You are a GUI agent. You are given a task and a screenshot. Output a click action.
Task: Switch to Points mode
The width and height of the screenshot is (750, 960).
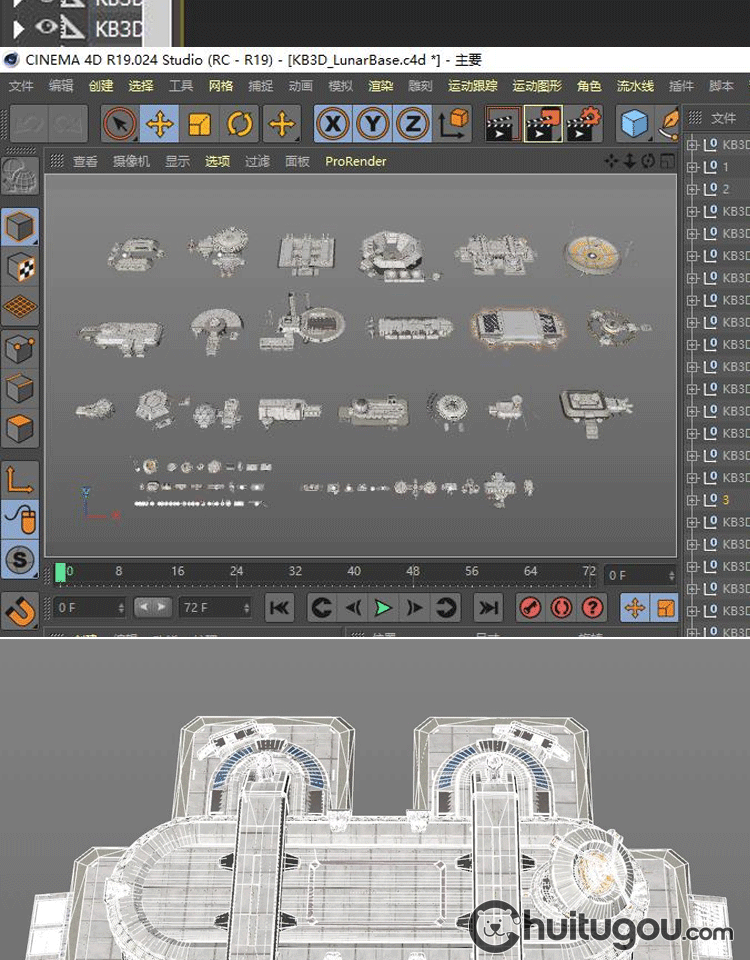20,350
